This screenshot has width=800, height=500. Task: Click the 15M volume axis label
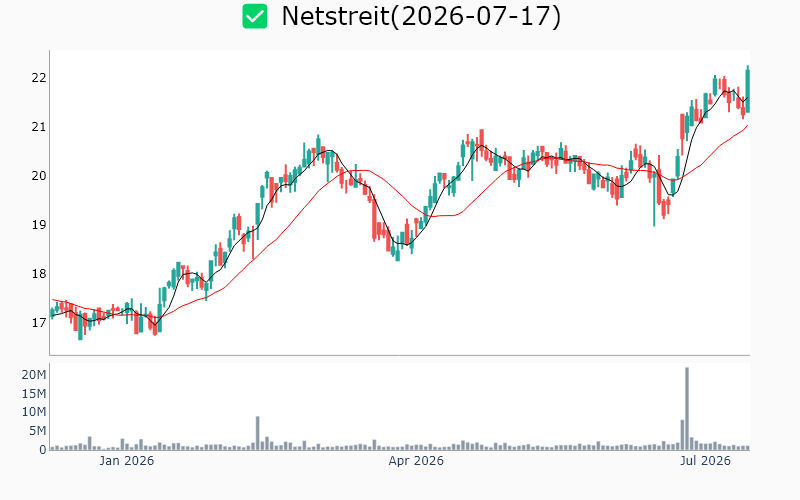coord(34,393)
